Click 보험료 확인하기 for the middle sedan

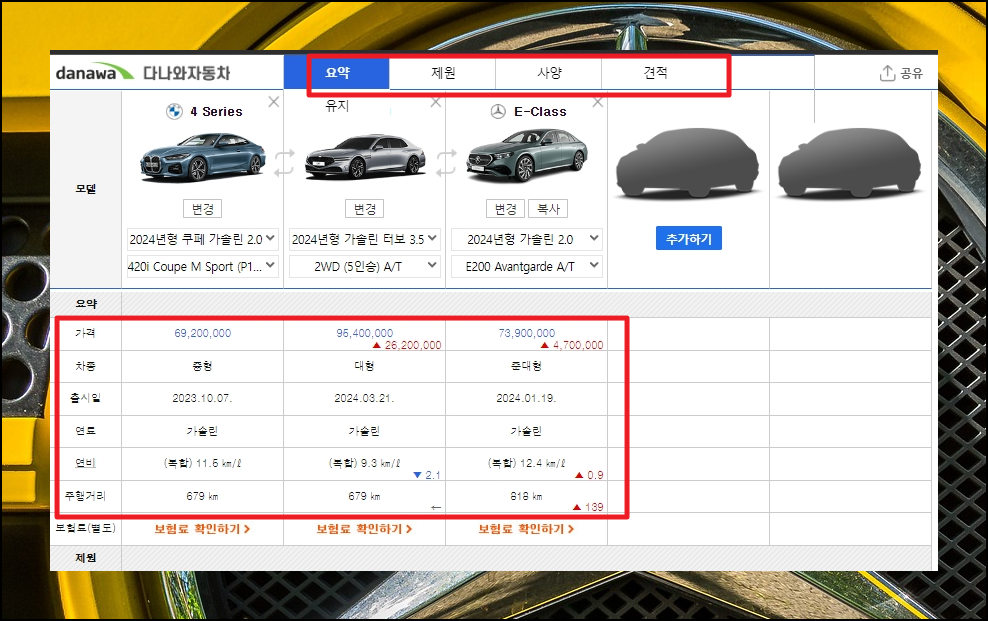click(x=364, y=529)
